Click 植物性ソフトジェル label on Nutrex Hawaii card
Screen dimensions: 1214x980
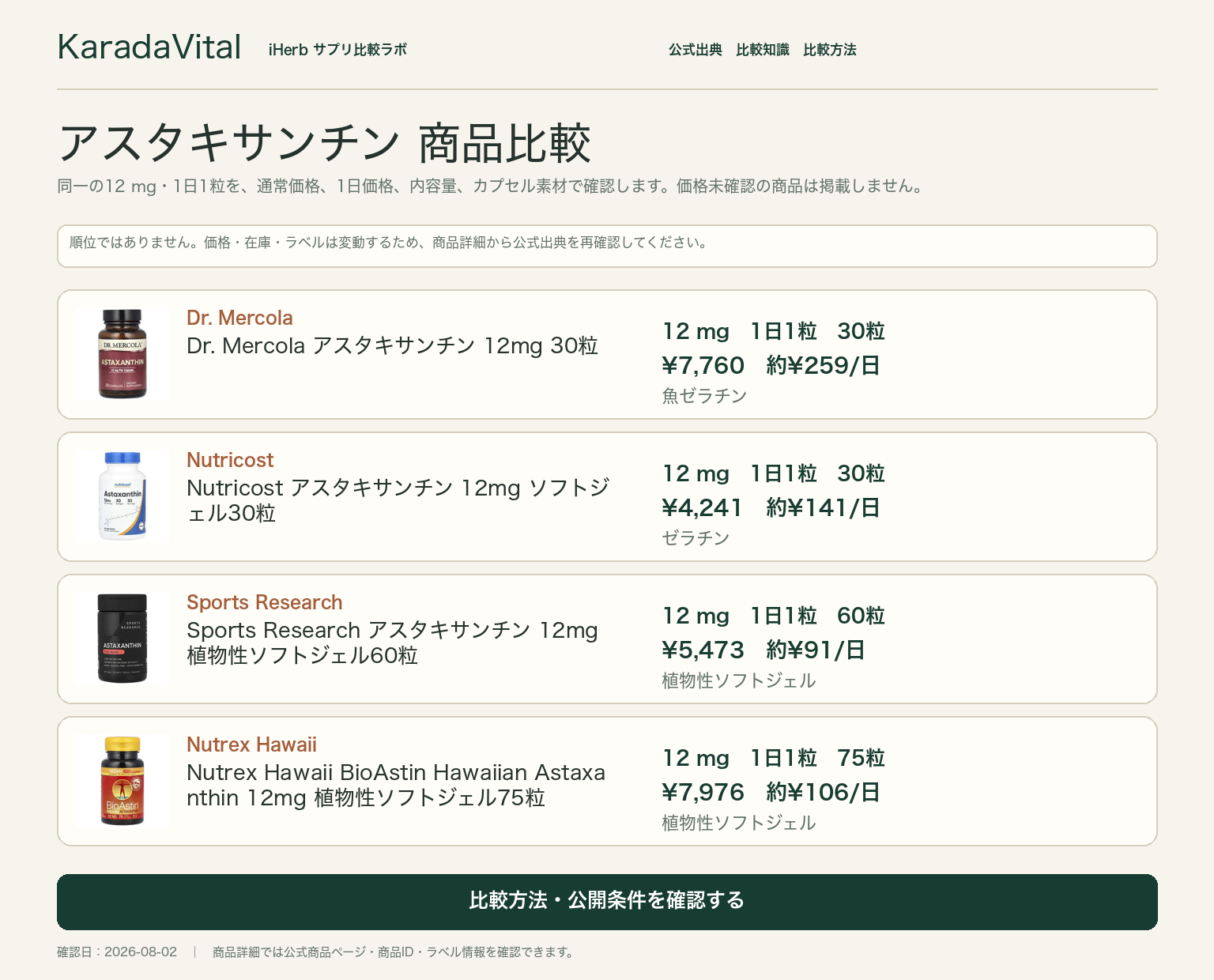click(x=739, y=822)
